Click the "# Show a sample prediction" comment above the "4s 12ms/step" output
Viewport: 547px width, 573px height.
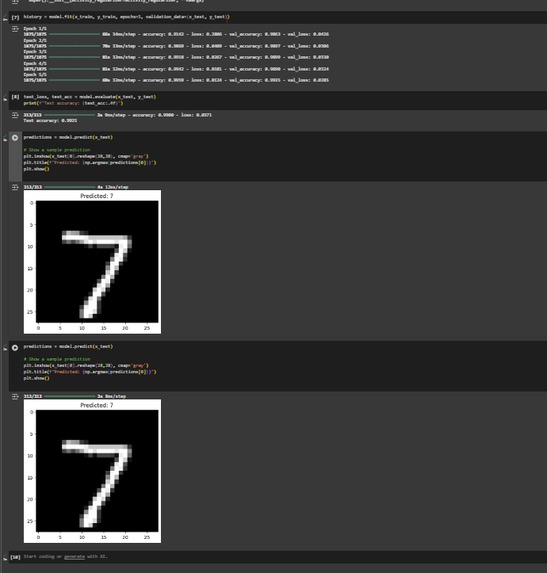click(x=57, y=150)
